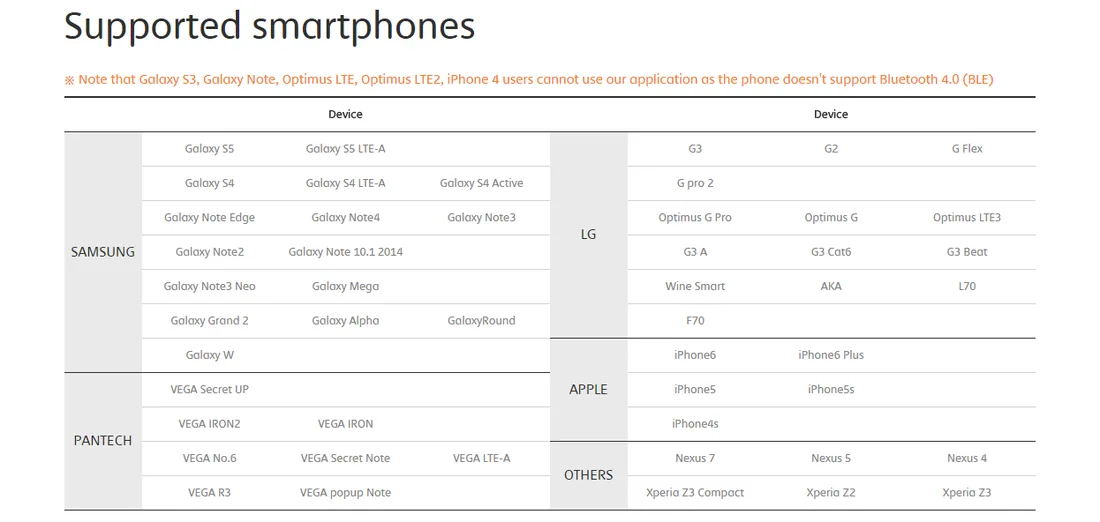
Task: Select the 'AKA' cell
Action: pos(831,286)
